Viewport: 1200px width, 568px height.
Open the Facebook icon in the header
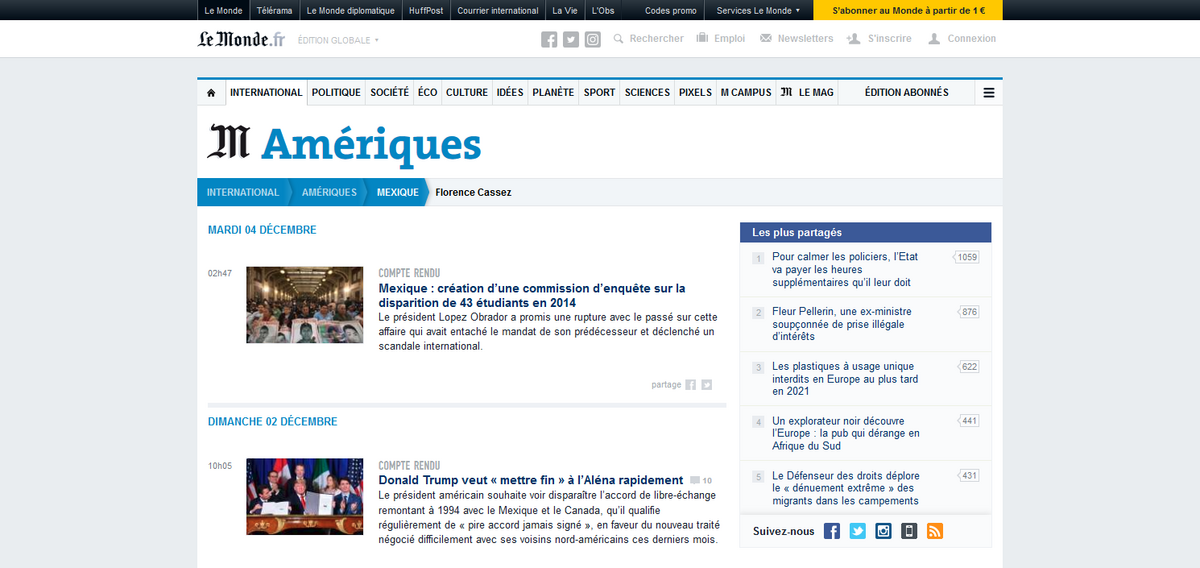(549, 39)
